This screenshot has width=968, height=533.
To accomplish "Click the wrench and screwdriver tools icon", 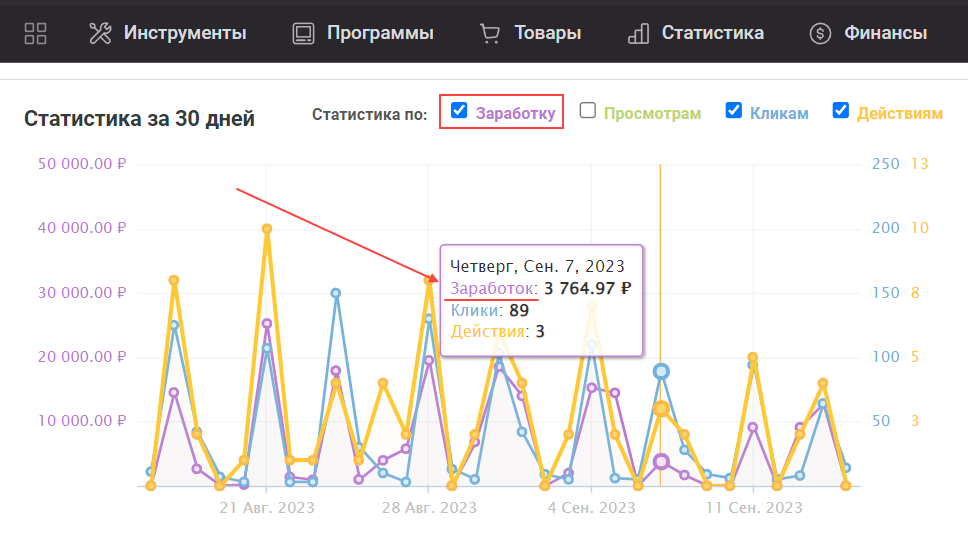I will pos(100,33).
